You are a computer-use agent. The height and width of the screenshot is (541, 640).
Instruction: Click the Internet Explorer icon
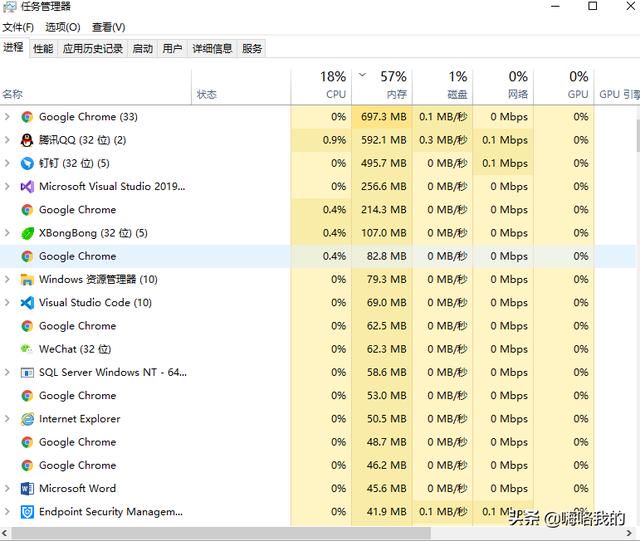[x=27, y=419]
